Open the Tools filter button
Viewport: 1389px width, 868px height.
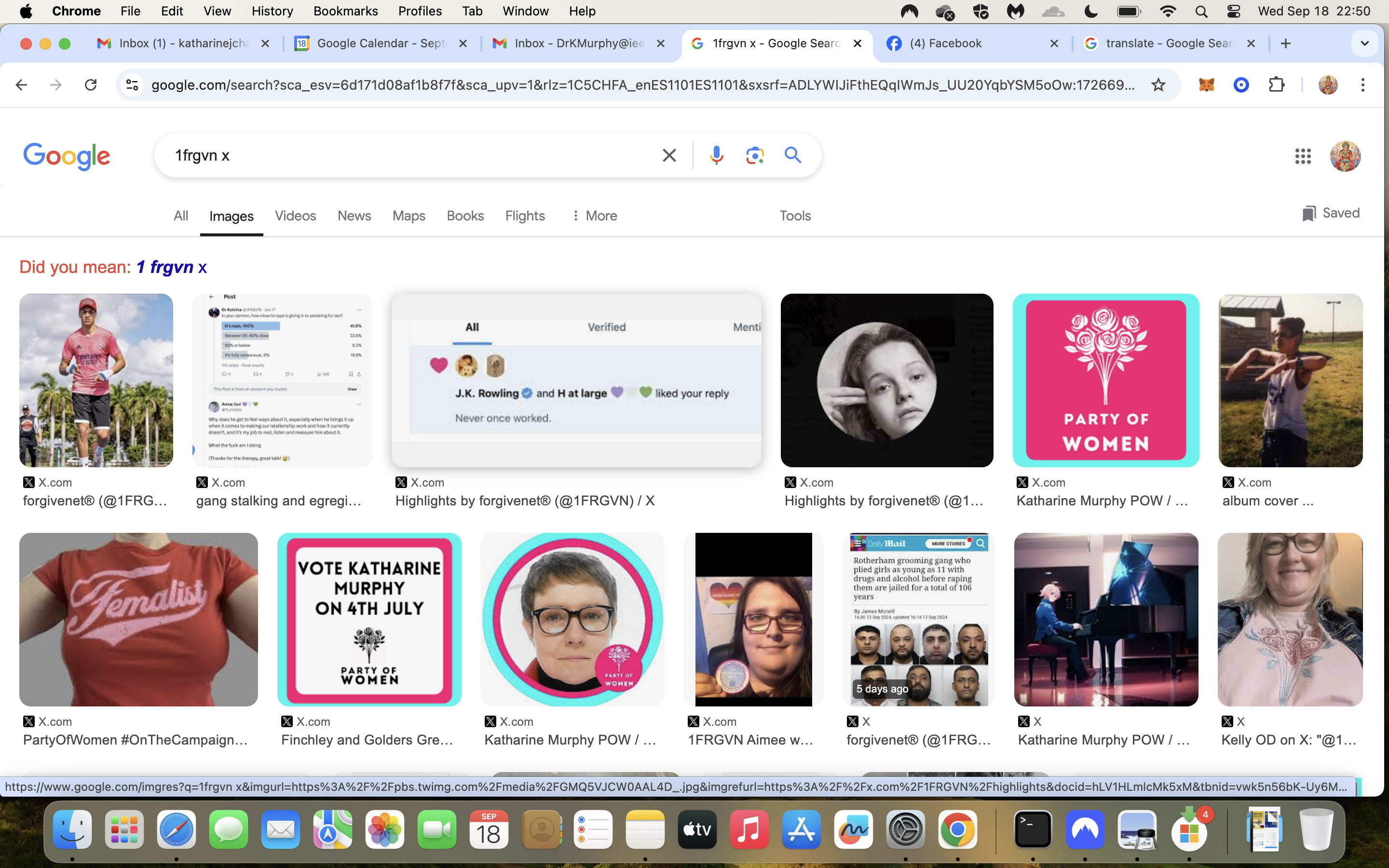(x=795, y=216)
